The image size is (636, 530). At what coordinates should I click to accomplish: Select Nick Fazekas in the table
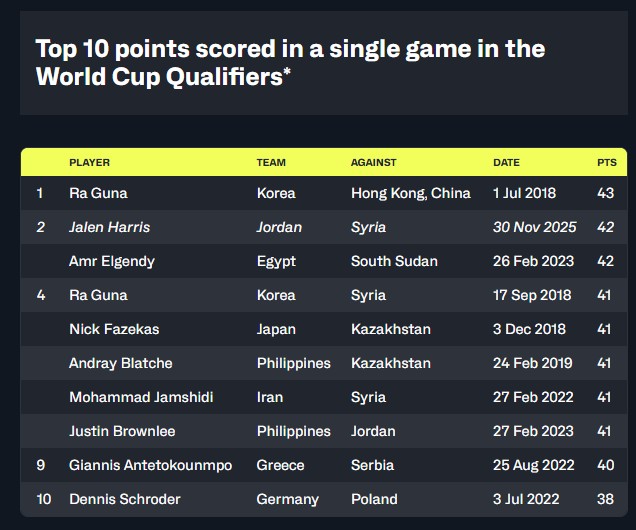[114, 329]
